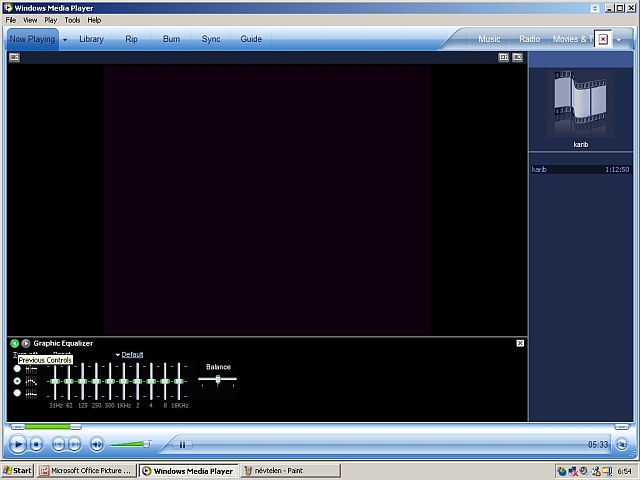The height and width of the screenshot is (480, 640).
Task: Mute the sound with the speaker icon
Action: pyautogui.click(x=97, y=444)
